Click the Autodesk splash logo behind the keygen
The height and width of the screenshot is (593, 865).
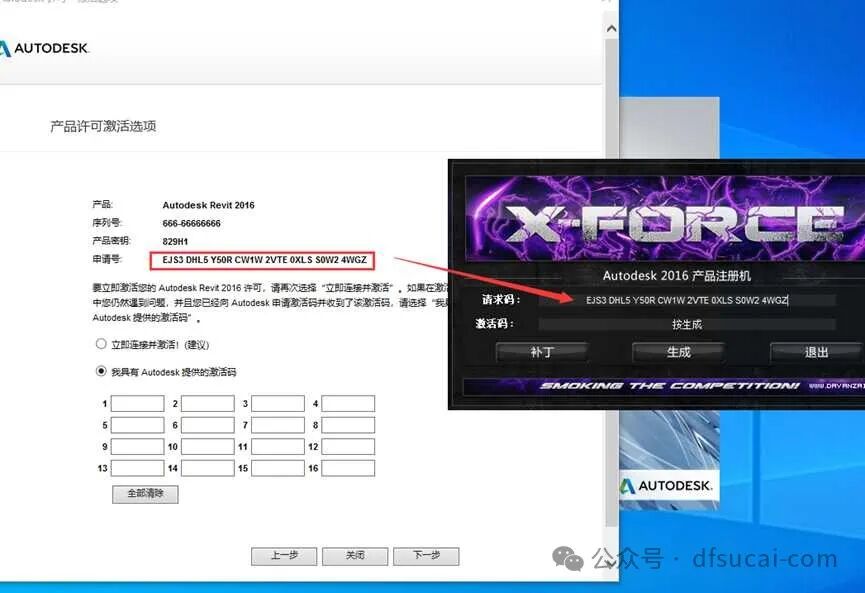(x=666, y=486)
